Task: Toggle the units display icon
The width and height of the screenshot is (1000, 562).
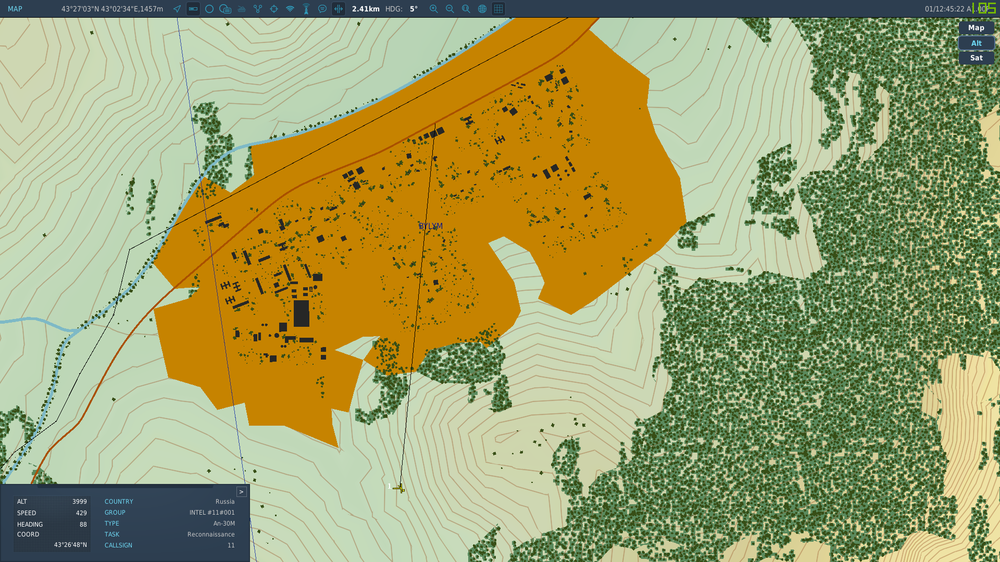Action: click(193, 8)
